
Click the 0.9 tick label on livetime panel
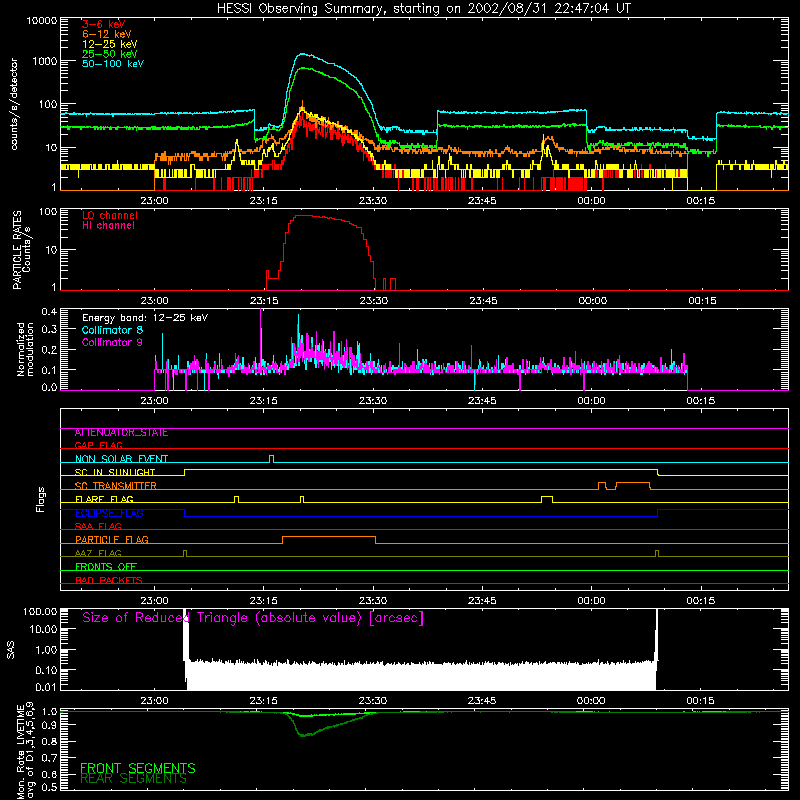[x=49, y=724]
